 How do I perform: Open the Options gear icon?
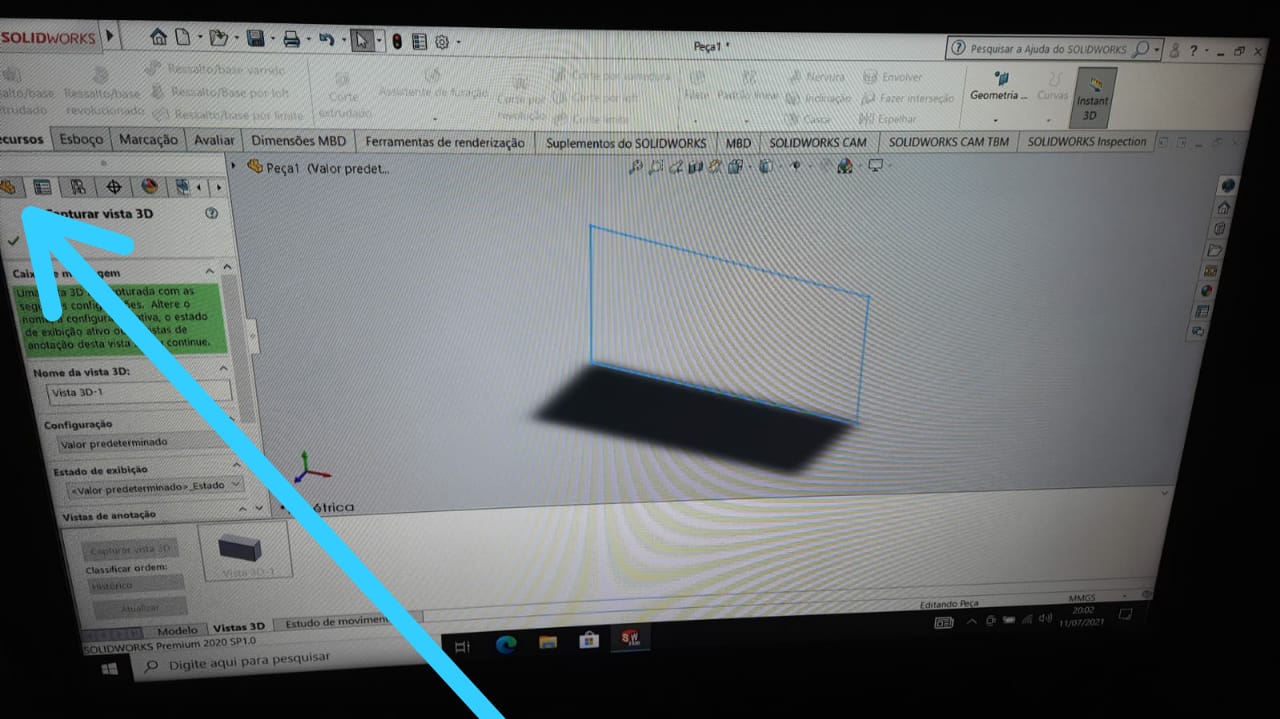tap(441, 42)
